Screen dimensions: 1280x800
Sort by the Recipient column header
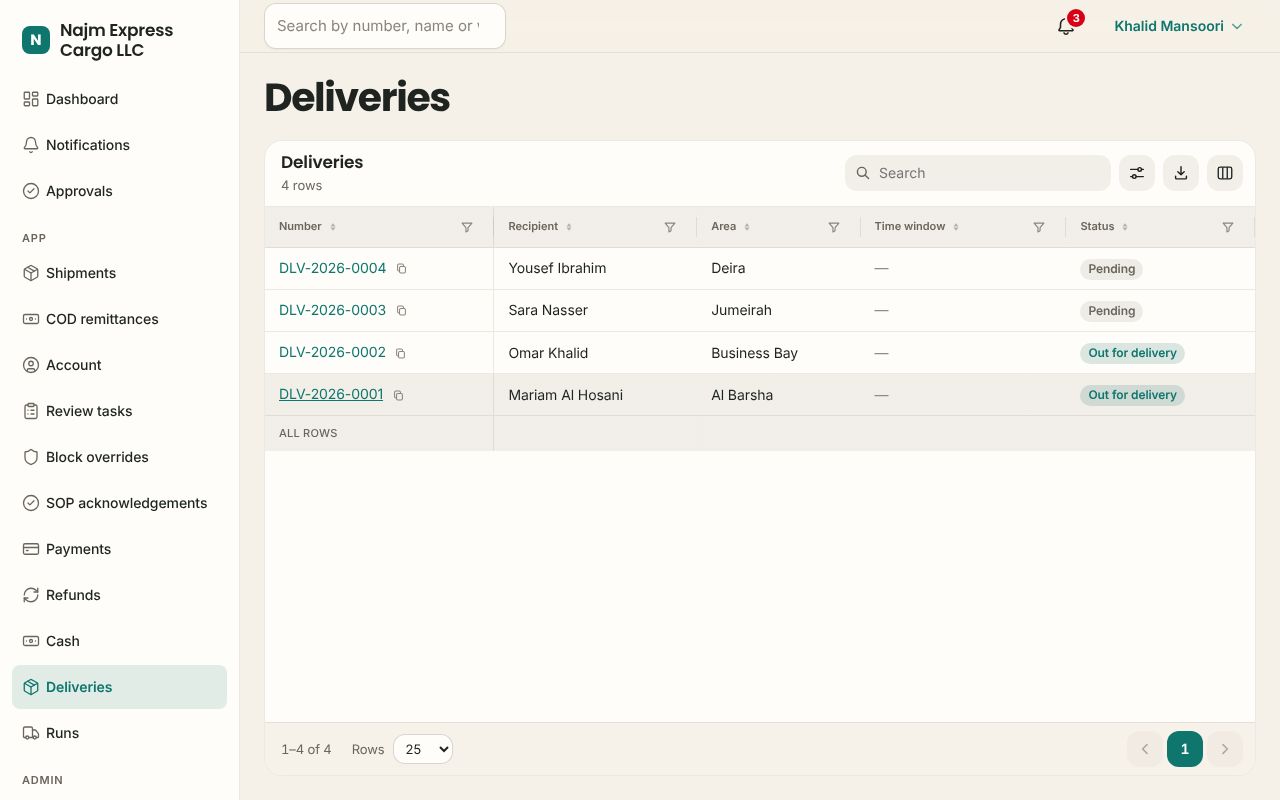point(540,227)
